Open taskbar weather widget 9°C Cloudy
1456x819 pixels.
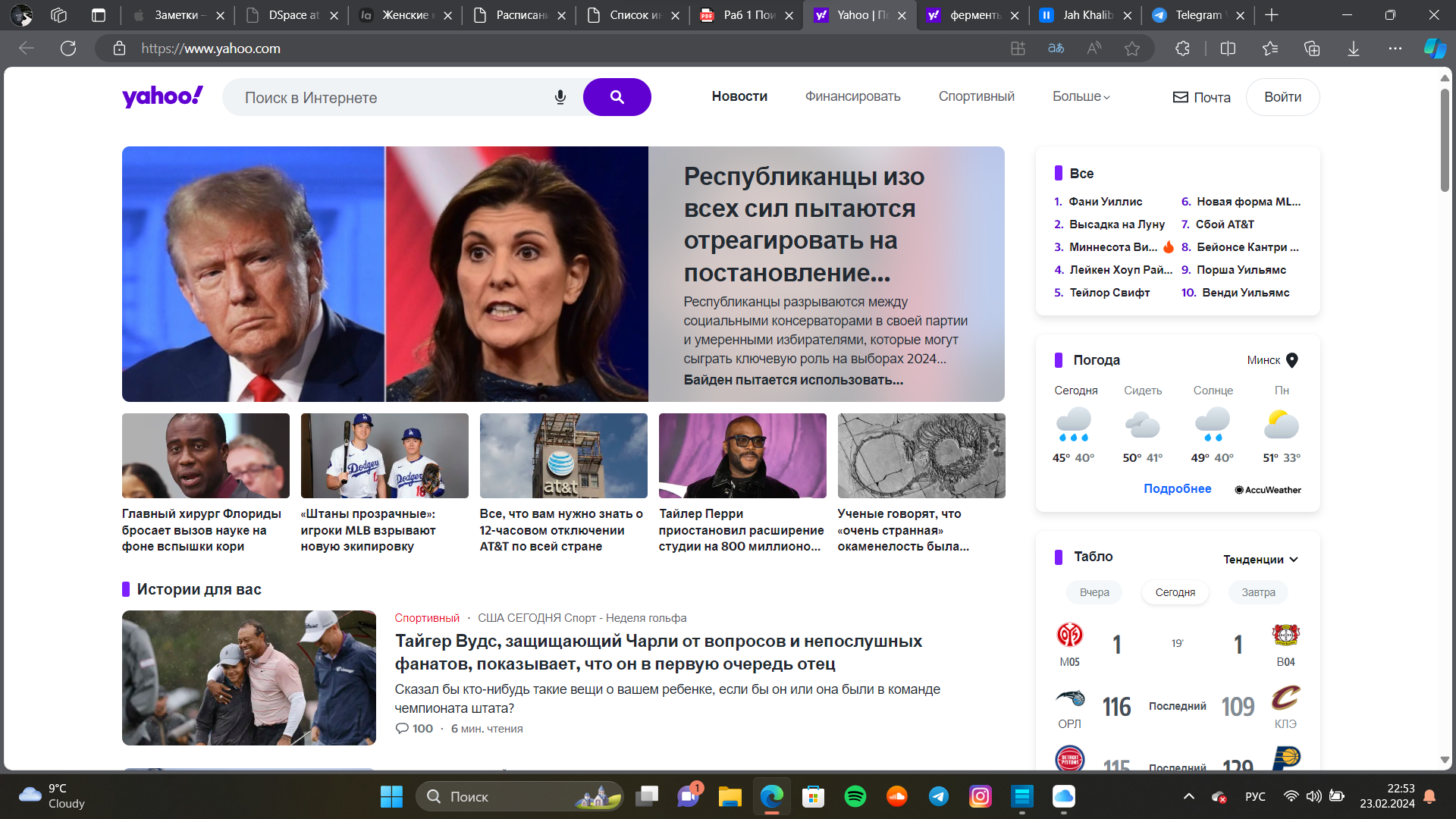coord(52,796)
